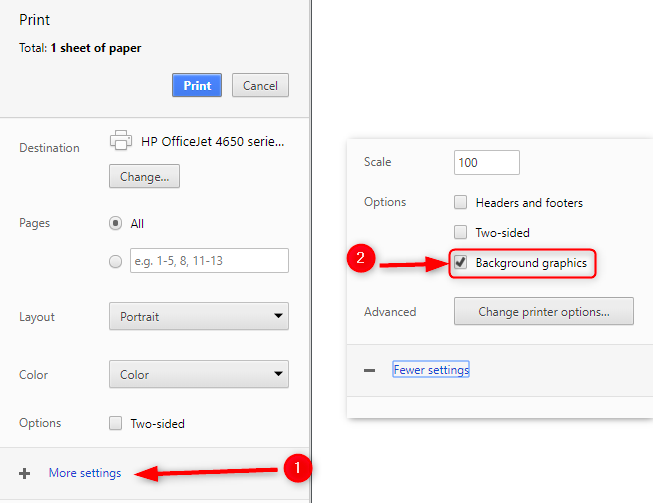Viewport: 653px width, 503px height.
Task: Cancel the print dialog
Action: pyautogui.click(x=260, y=85)
